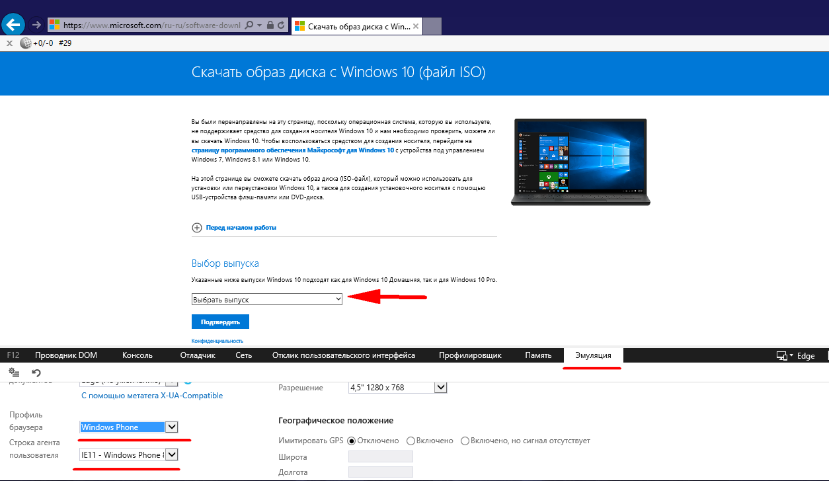The height and width of the screenshot is (481, 829).
Task: Click the 'Широта' latitude input field
Action: pos(380,457)
